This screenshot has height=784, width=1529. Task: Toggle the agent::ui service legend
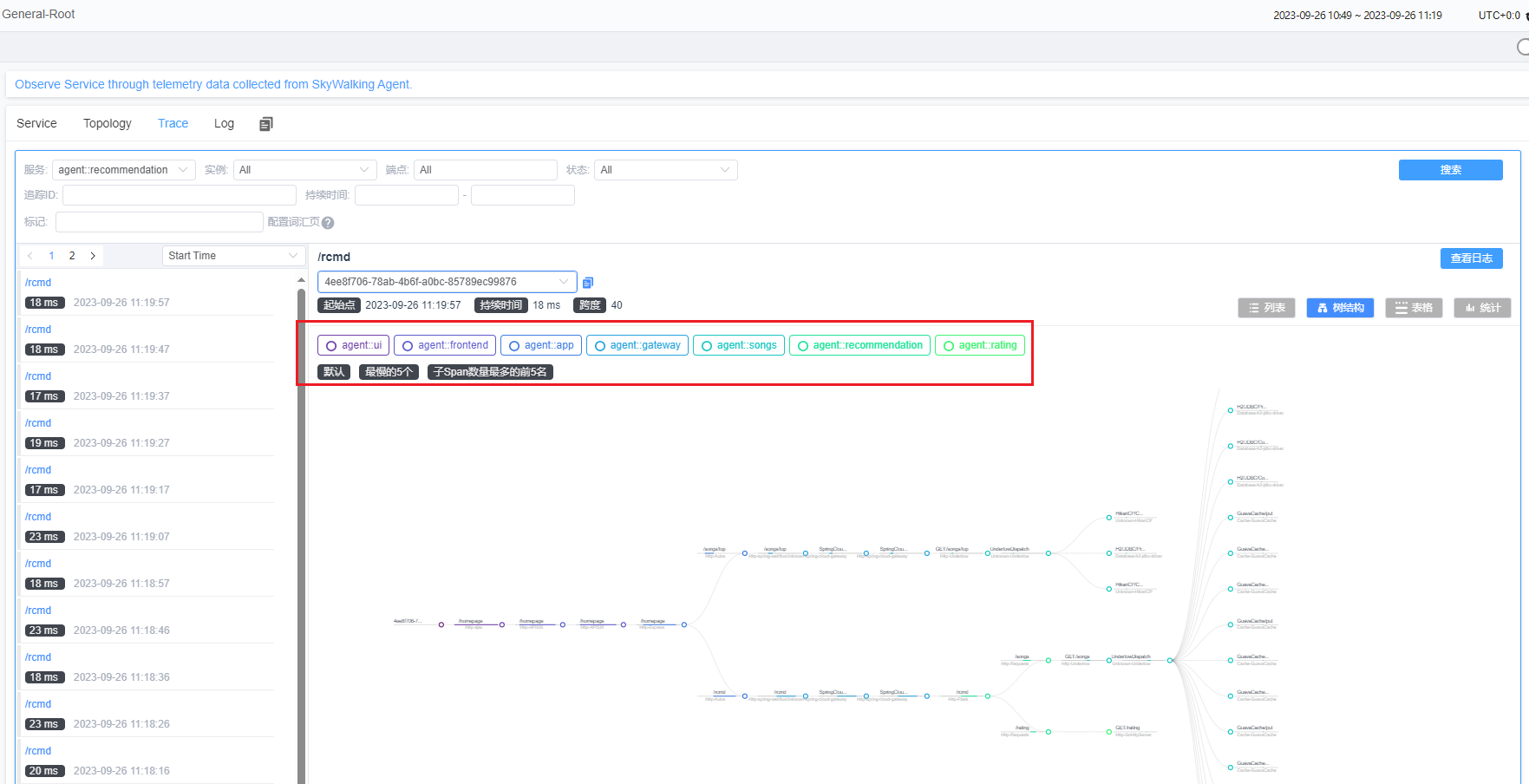pos(352,344)
